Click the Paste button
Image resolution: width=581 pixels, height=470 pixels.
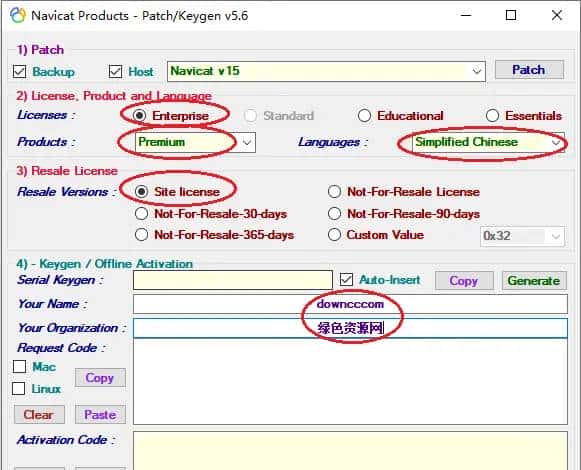(100, 414)
